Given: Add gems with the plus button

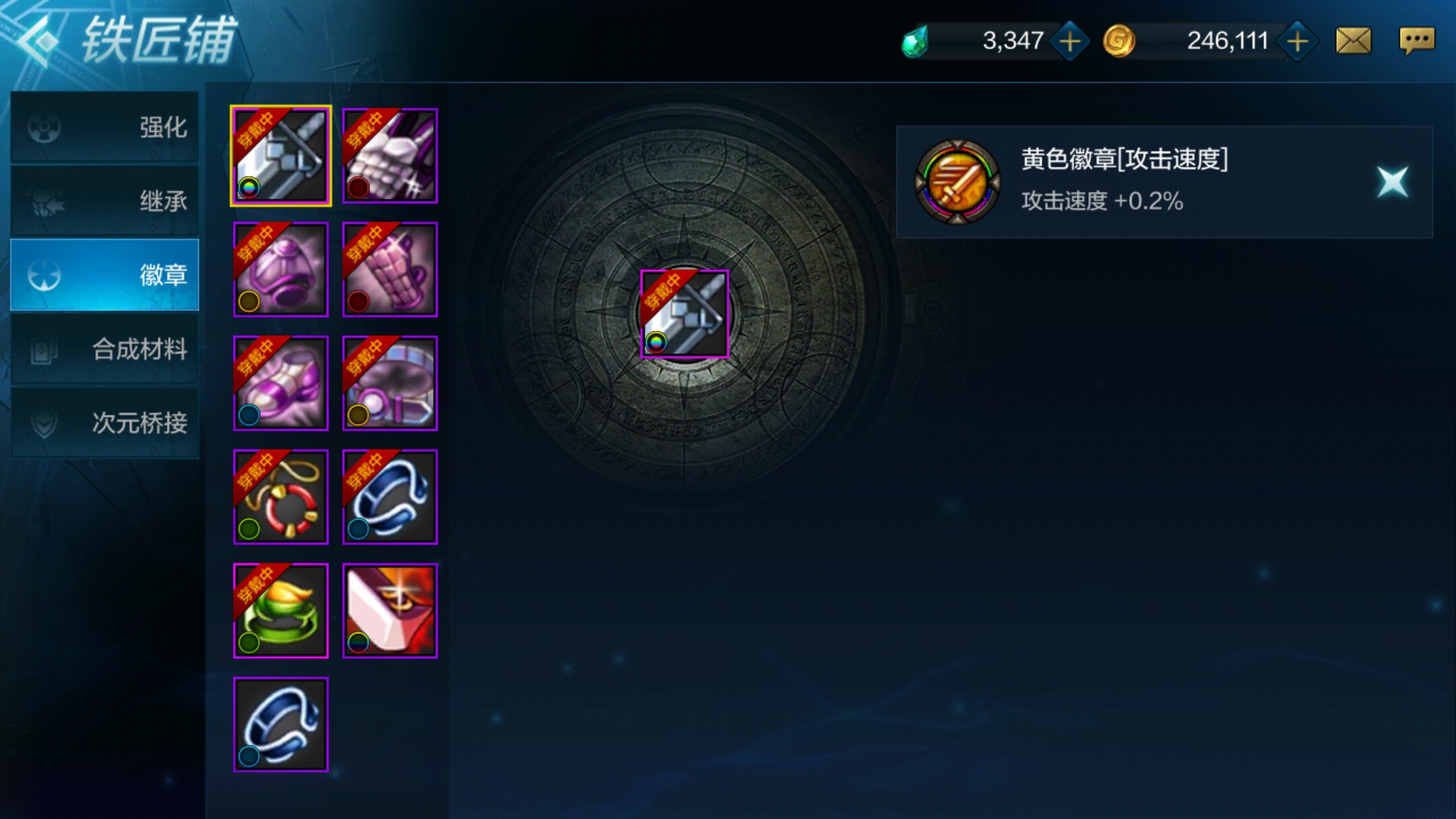Looking at the screenshot, I should click(1070, 41).
